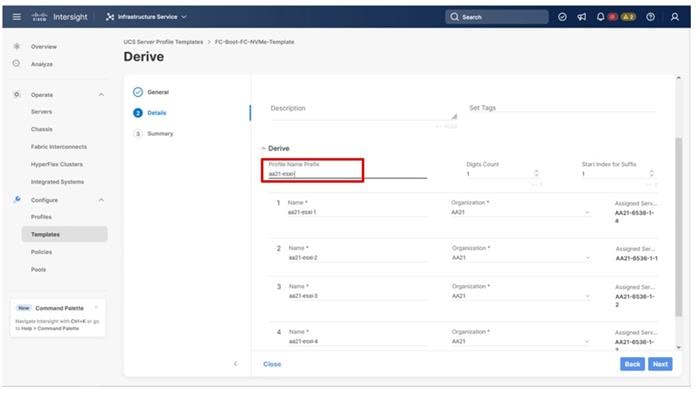The height and width of the screenshot is (394, 699).
Task: Click the red critical alarms badge
Action: click(x=613, y=17)
